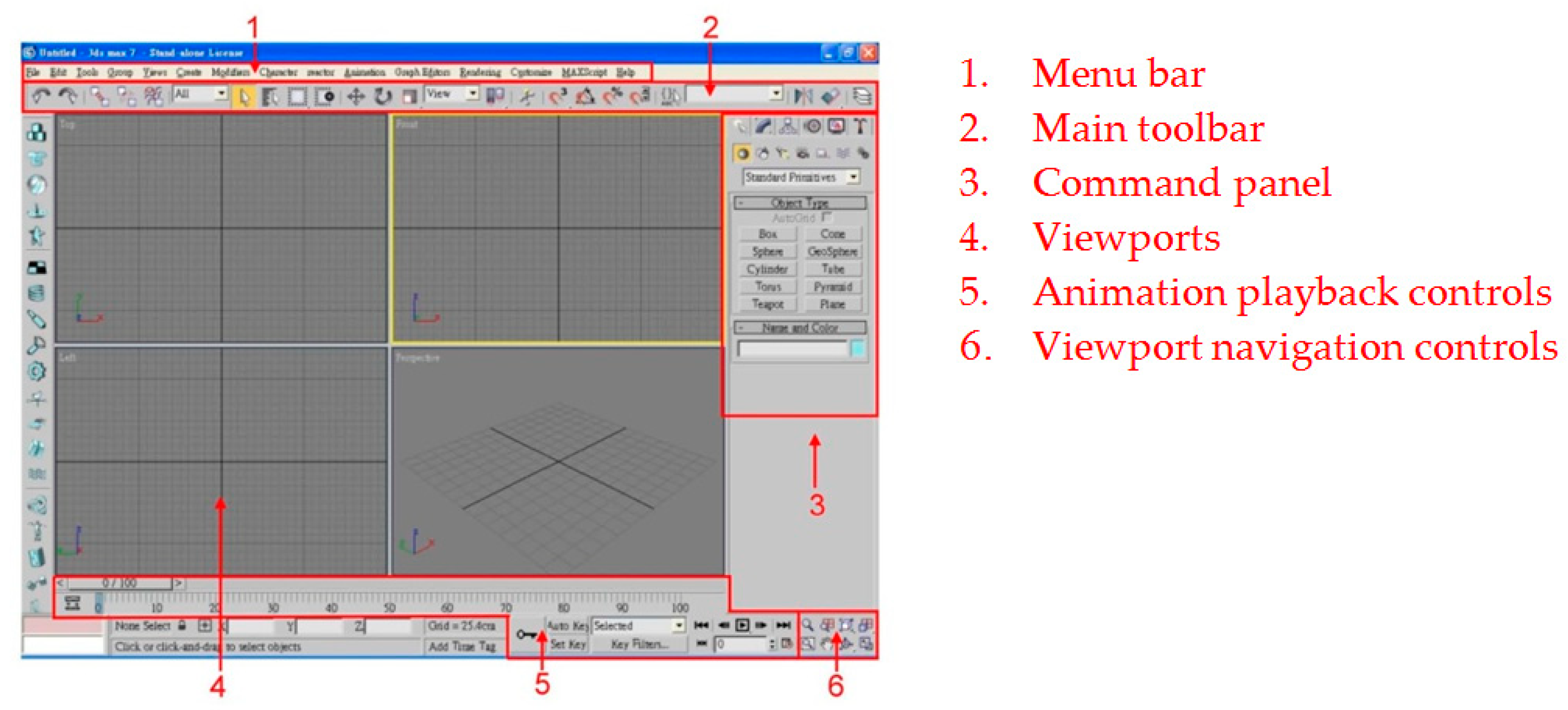Open the All selection filter dropdown
This screenshot has width=1568, height=710.
click(222, 94)
